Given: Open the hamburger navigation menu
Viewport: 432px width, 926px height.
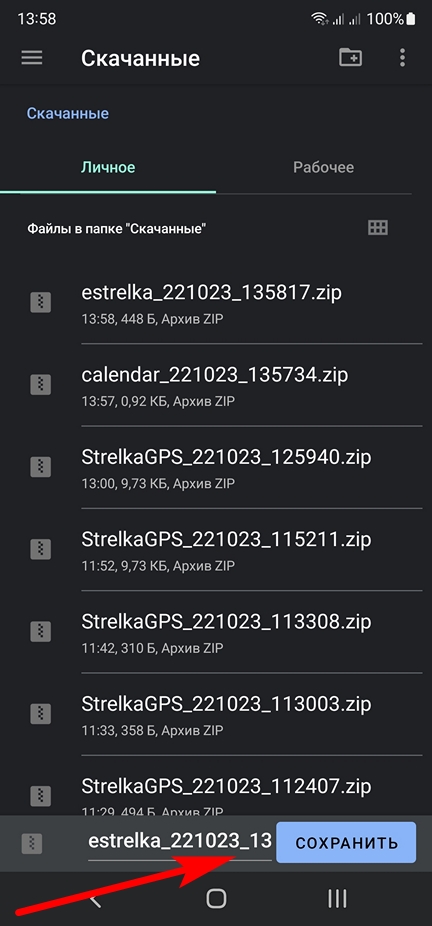Looking at the screenshot, I should (x=32, y=58).
